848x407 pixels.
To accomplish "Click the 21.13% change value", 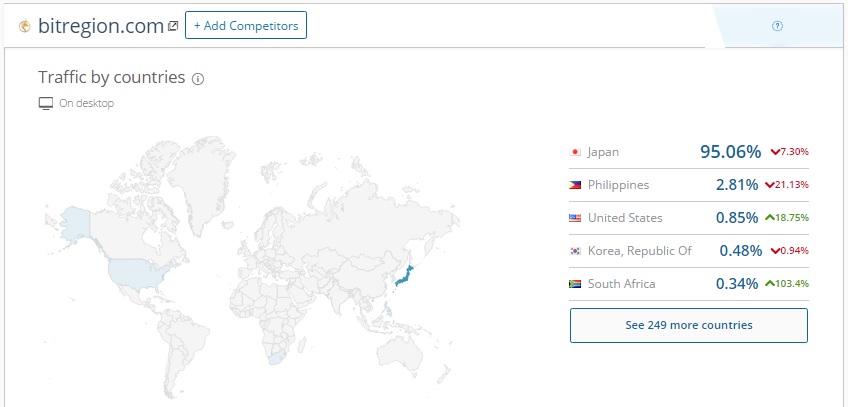I will click(x=793, y=185).
